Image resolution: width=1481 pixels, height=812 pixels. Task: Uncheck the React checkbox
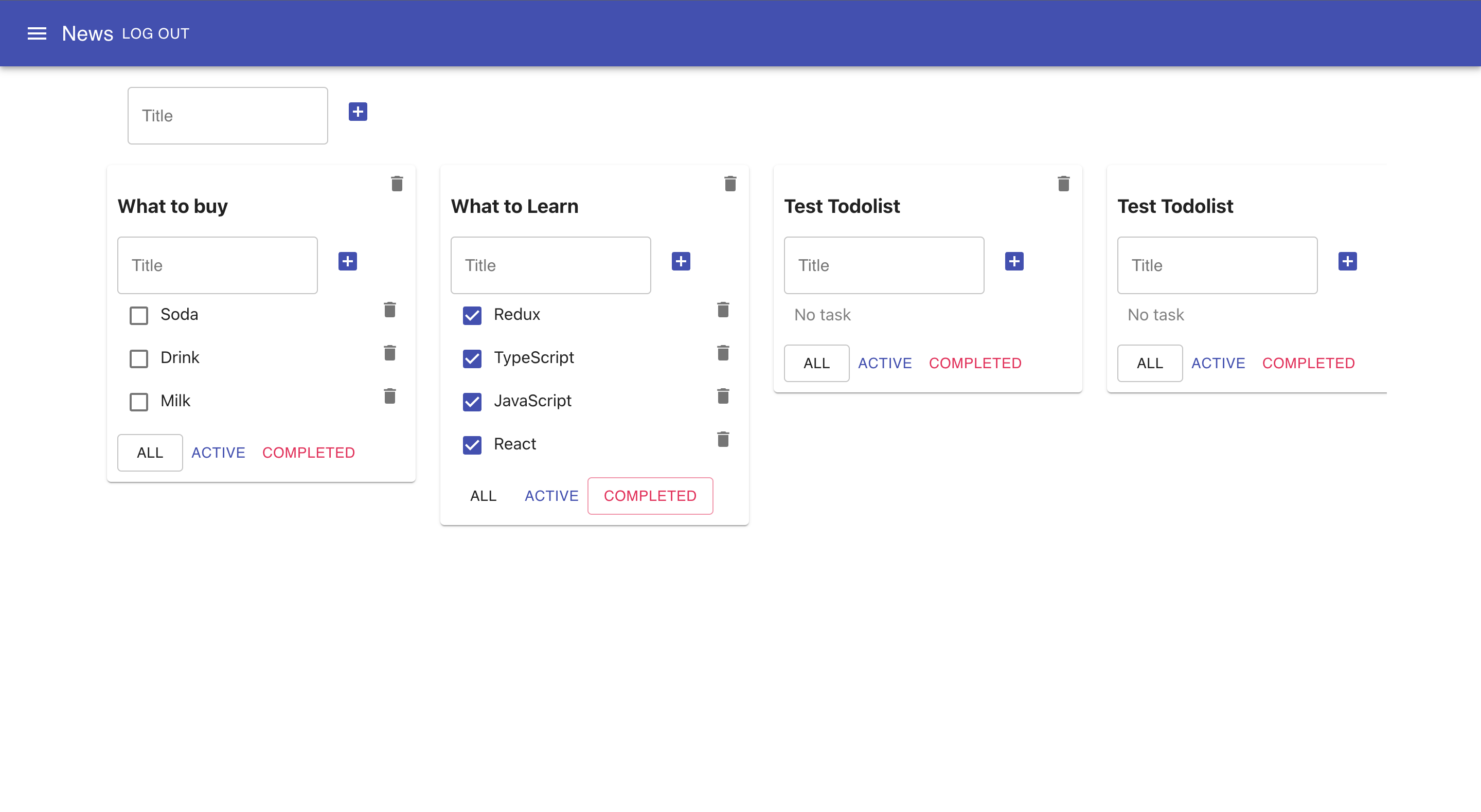tap(472, 445)
